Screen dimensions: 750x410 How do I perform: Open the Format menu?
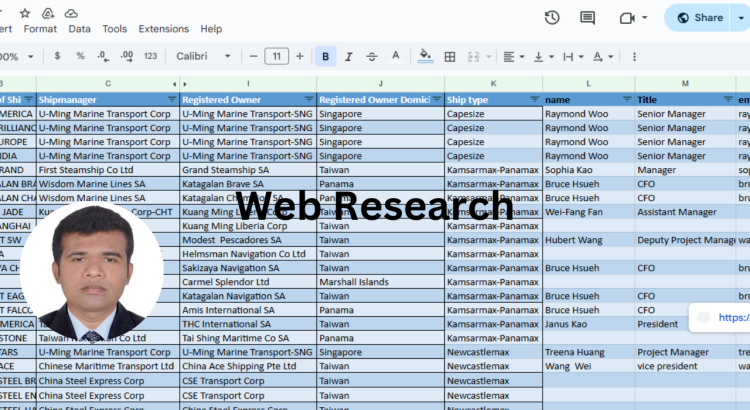tap(40, 29)
